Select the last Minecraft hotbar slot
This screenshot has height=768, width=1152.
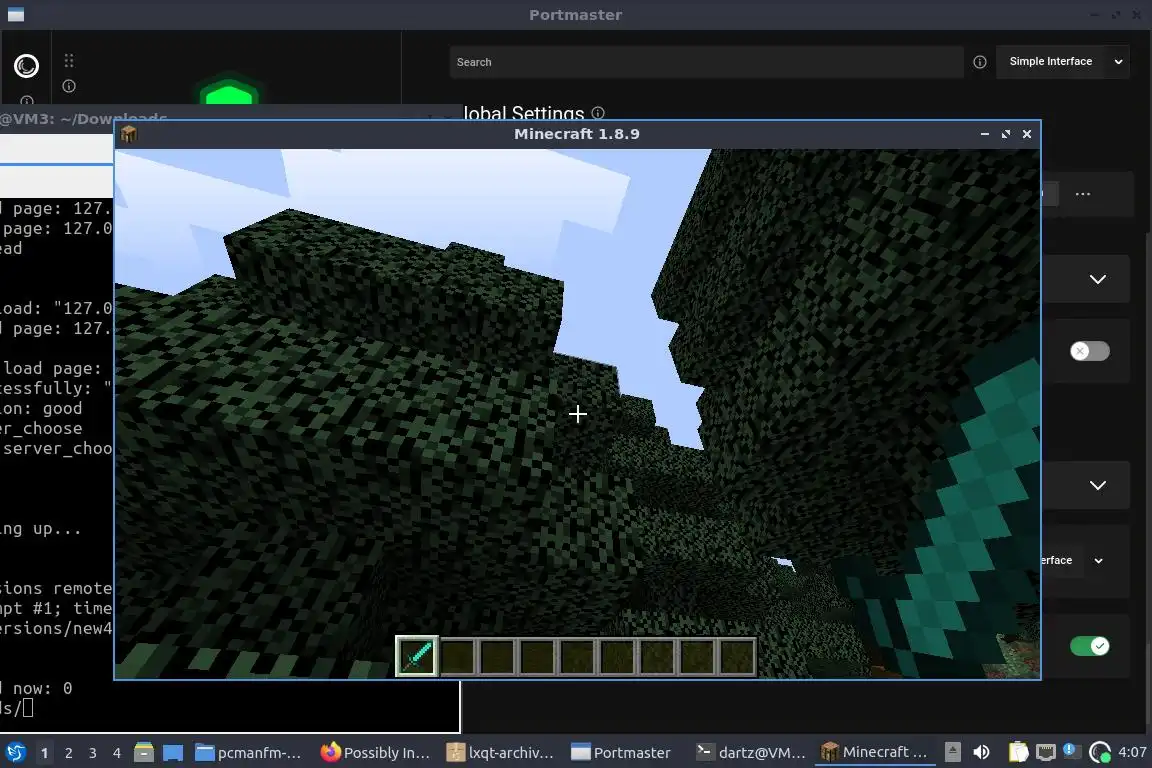(737, 656)
